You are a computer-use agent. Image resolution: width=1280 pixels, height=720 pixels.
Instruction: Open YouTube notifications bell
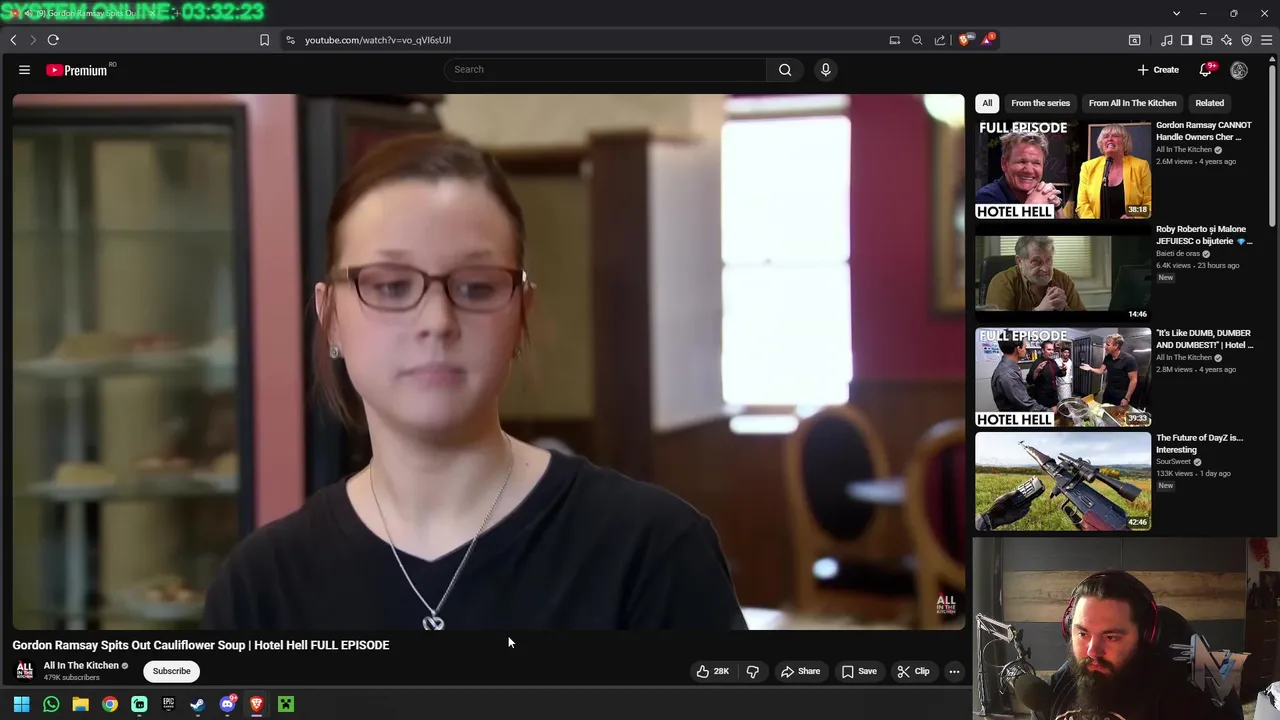click(x=1205, y=70)
